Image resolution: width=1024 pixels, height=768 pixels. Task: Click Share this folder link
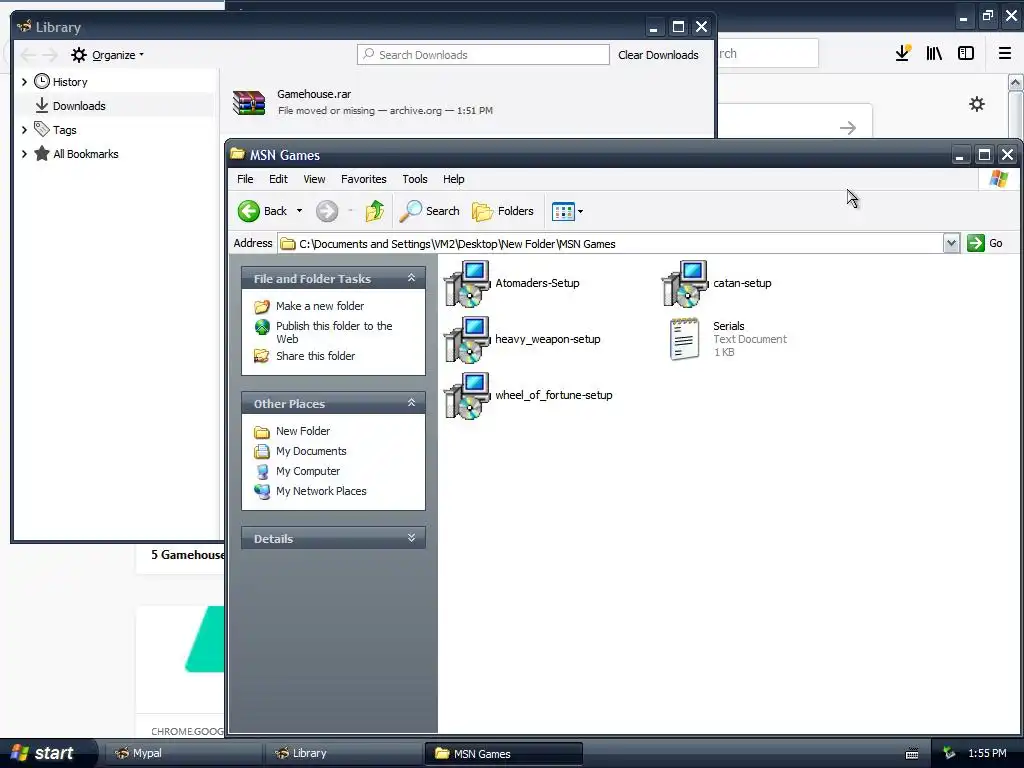coord(315,356)
